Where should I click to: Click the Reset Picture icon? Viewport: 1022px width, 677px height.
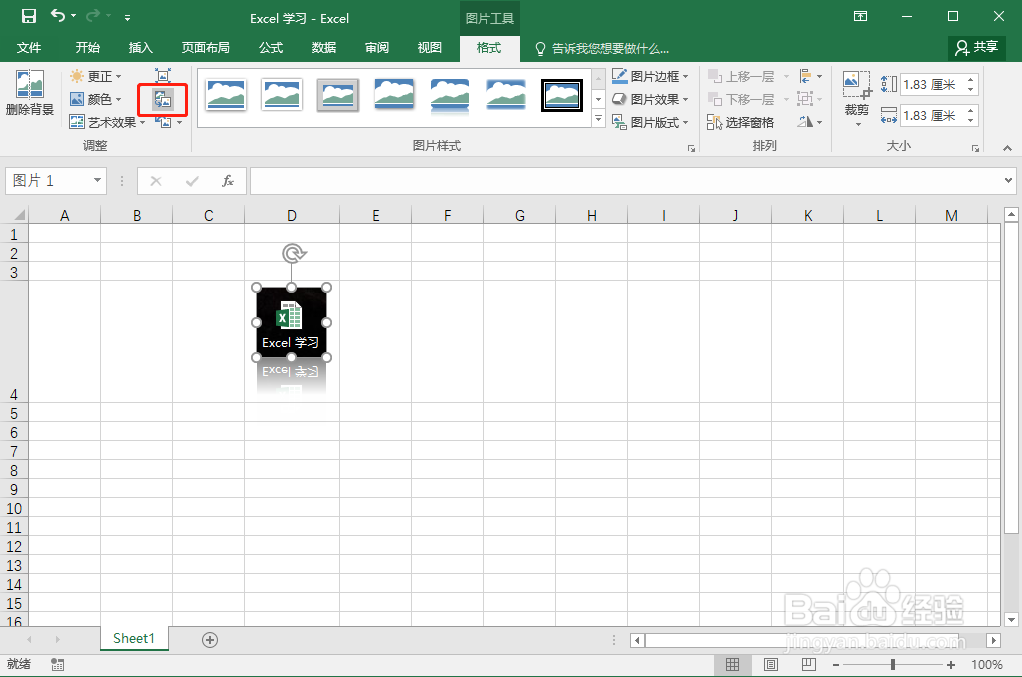click(163, 122)
